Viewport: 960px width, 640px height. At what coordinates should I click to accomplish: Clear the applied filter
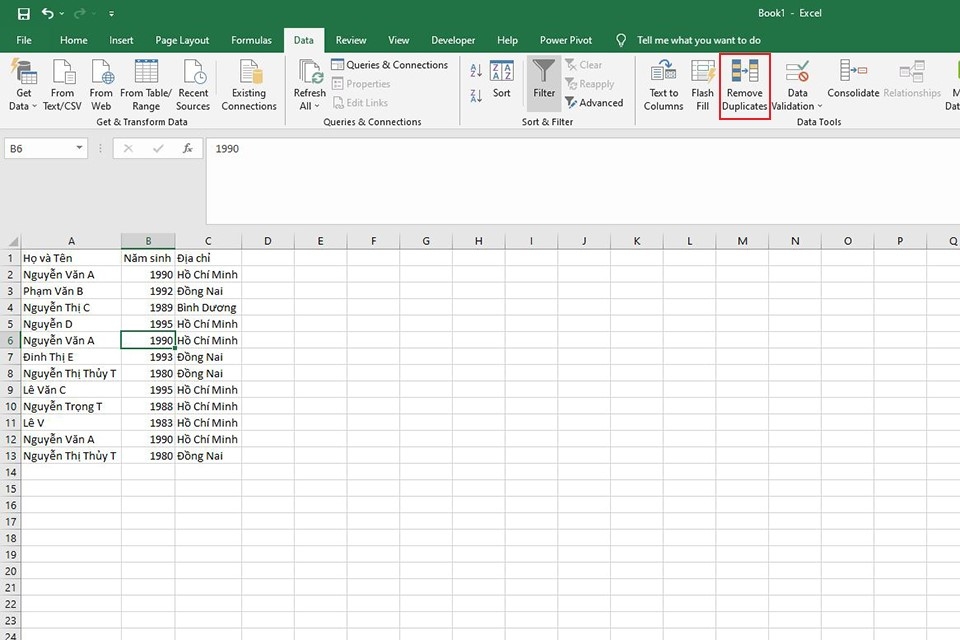[583, 64]
